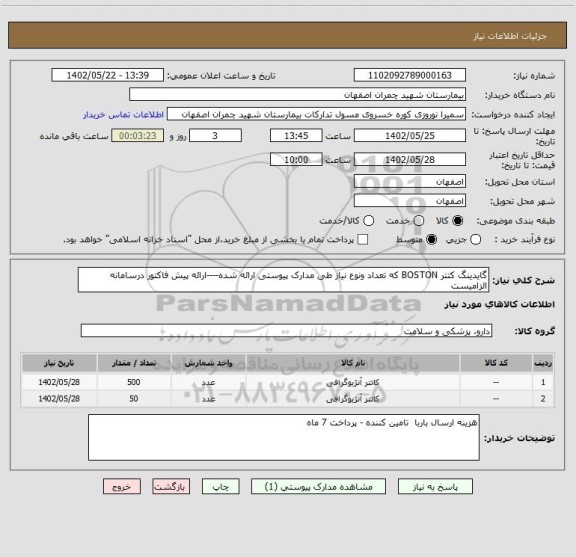The height and width of the screenshot is (557, 576).
Task: Click the general description field mentioning BOSTON
Action: pos(284,280)
